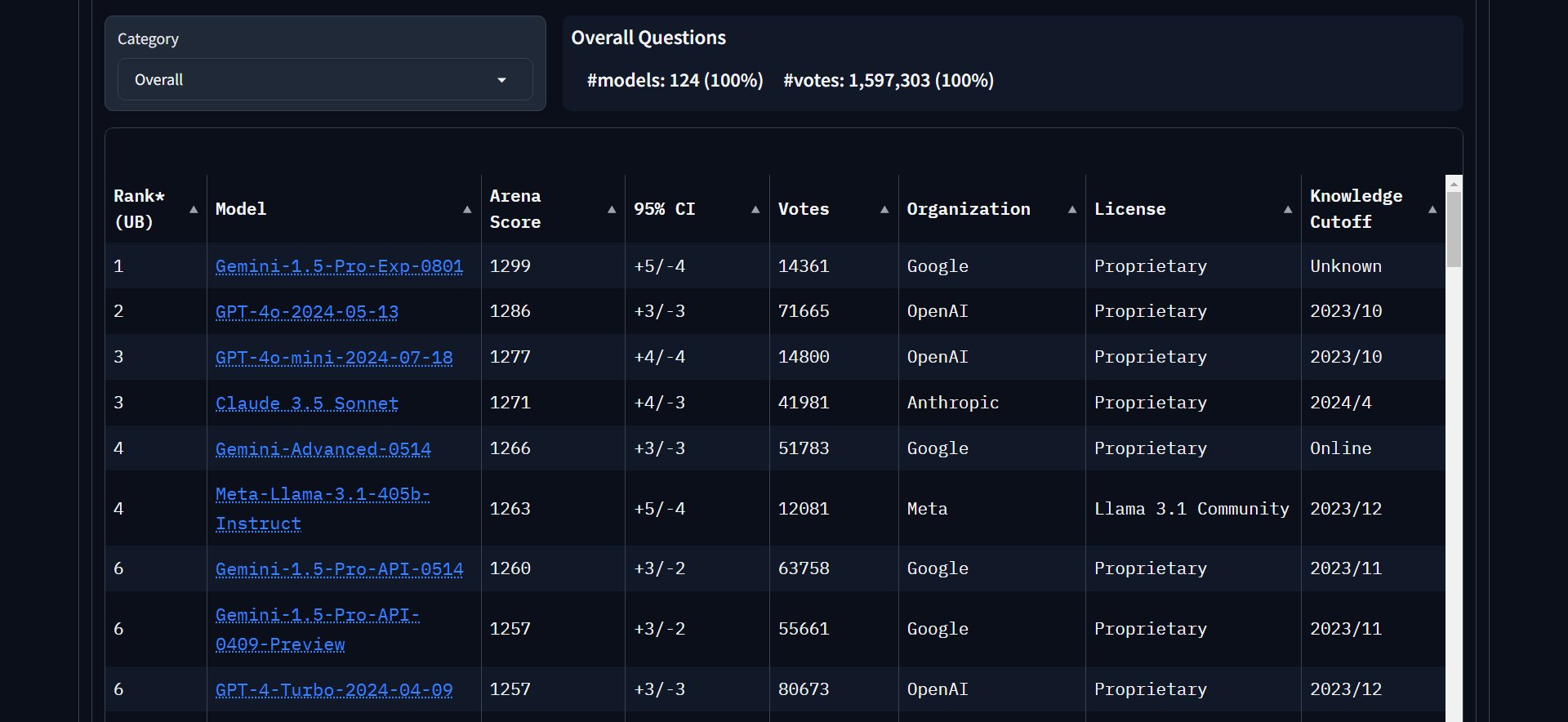Open the Gemini-Advanced-0514 model link

point(323,449)
